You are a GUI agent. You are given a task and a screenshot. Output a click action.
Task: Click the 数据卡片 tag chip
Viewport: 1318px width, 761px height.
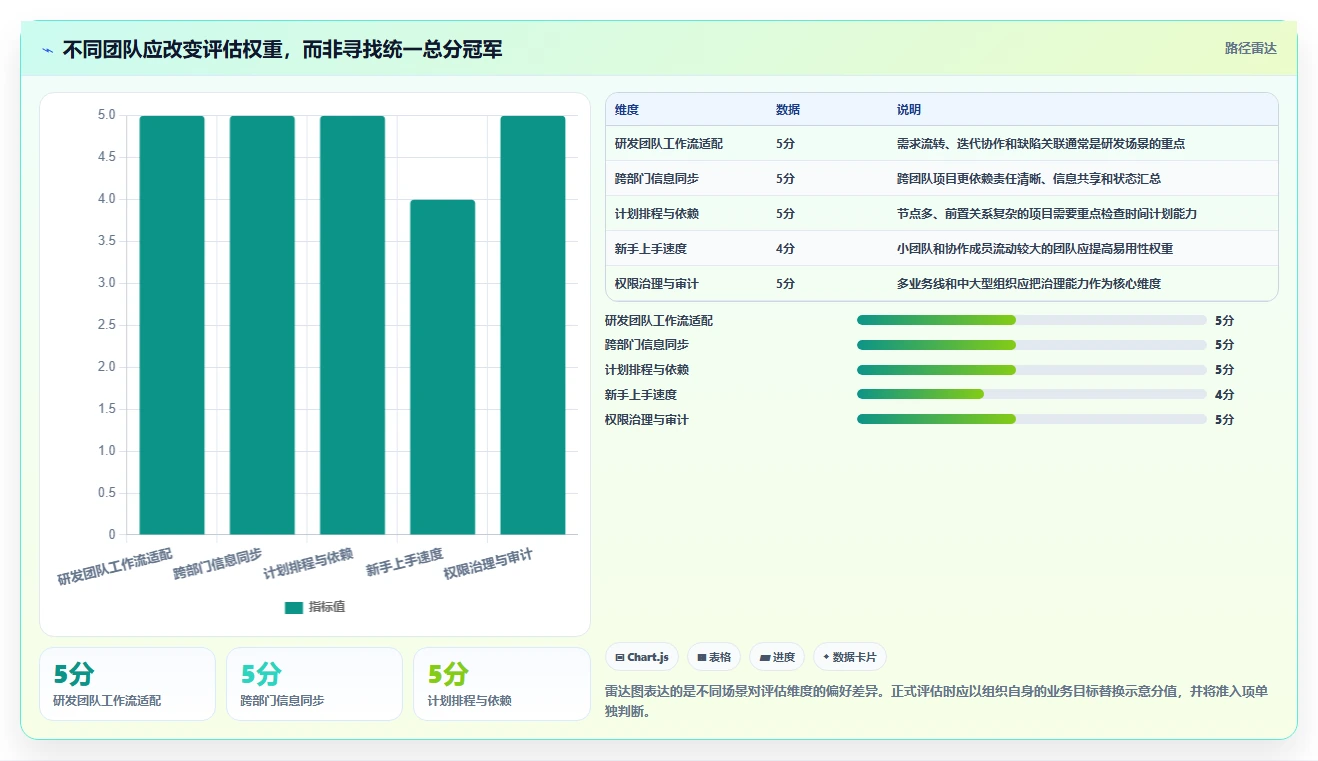coord(849,657)
